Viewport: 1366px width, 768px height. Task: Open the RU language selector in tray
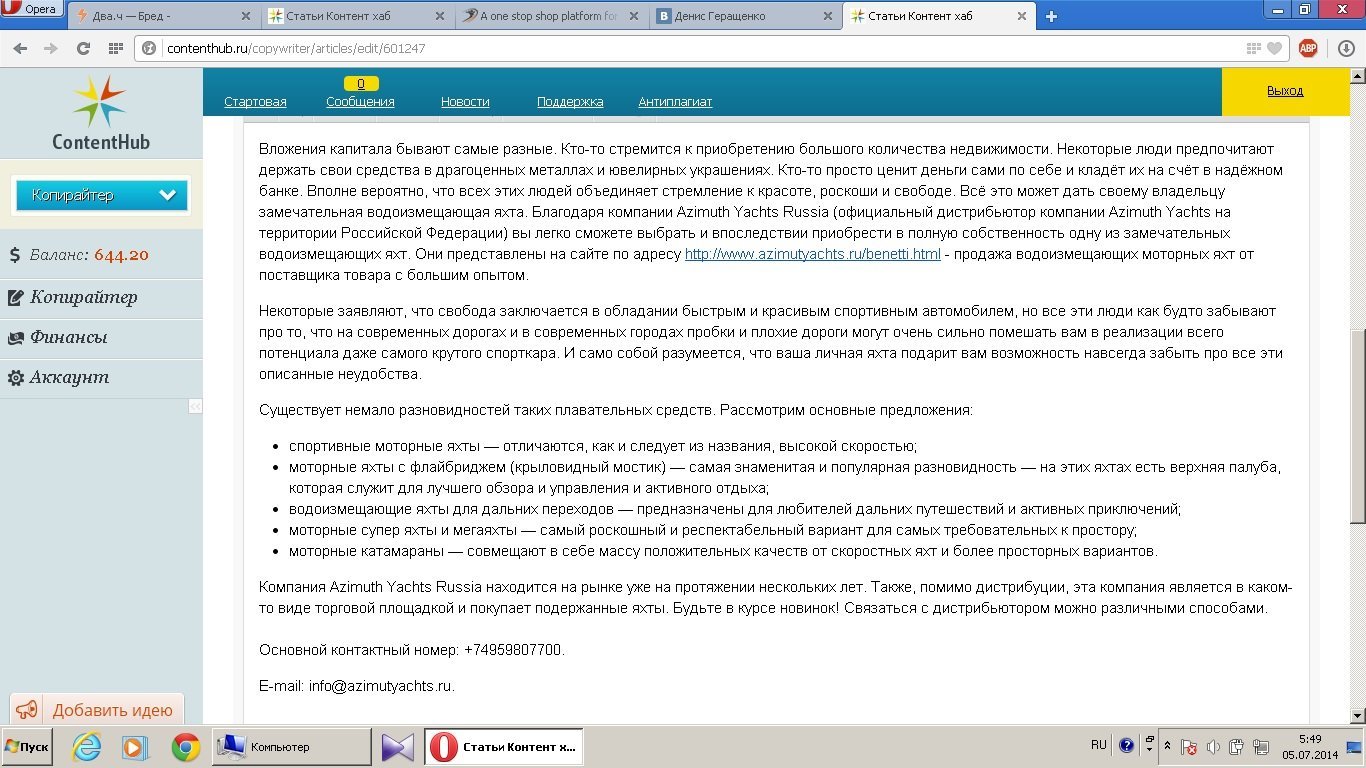coord(1099,745)
